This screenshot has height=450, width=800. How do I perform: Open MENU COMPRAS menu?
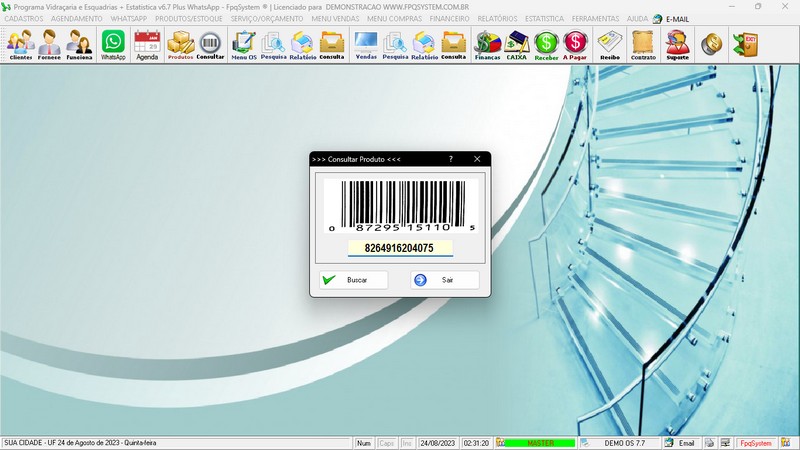pyautogui.click(x=394, y=18)
